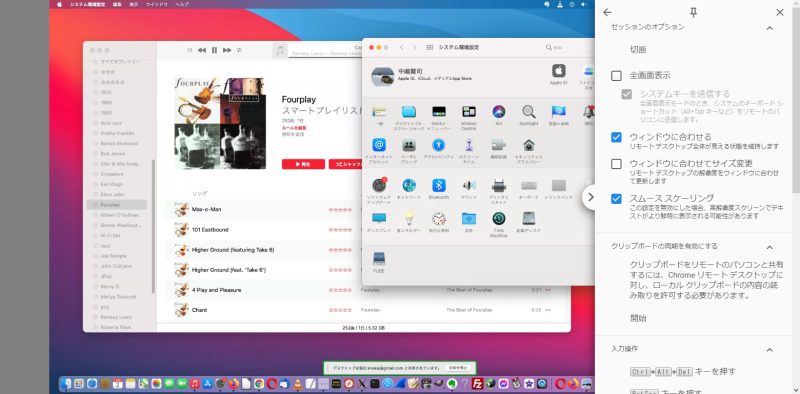
Task: Open 編集 menu in menu bar
Action: pos(117,4)
